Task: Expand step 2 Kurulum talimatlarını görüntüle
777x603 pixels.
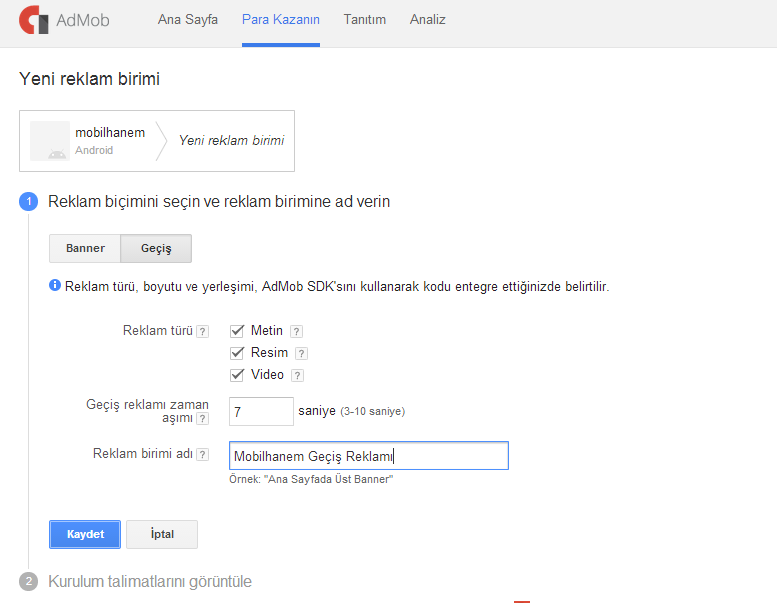Action: click(150, 581)
